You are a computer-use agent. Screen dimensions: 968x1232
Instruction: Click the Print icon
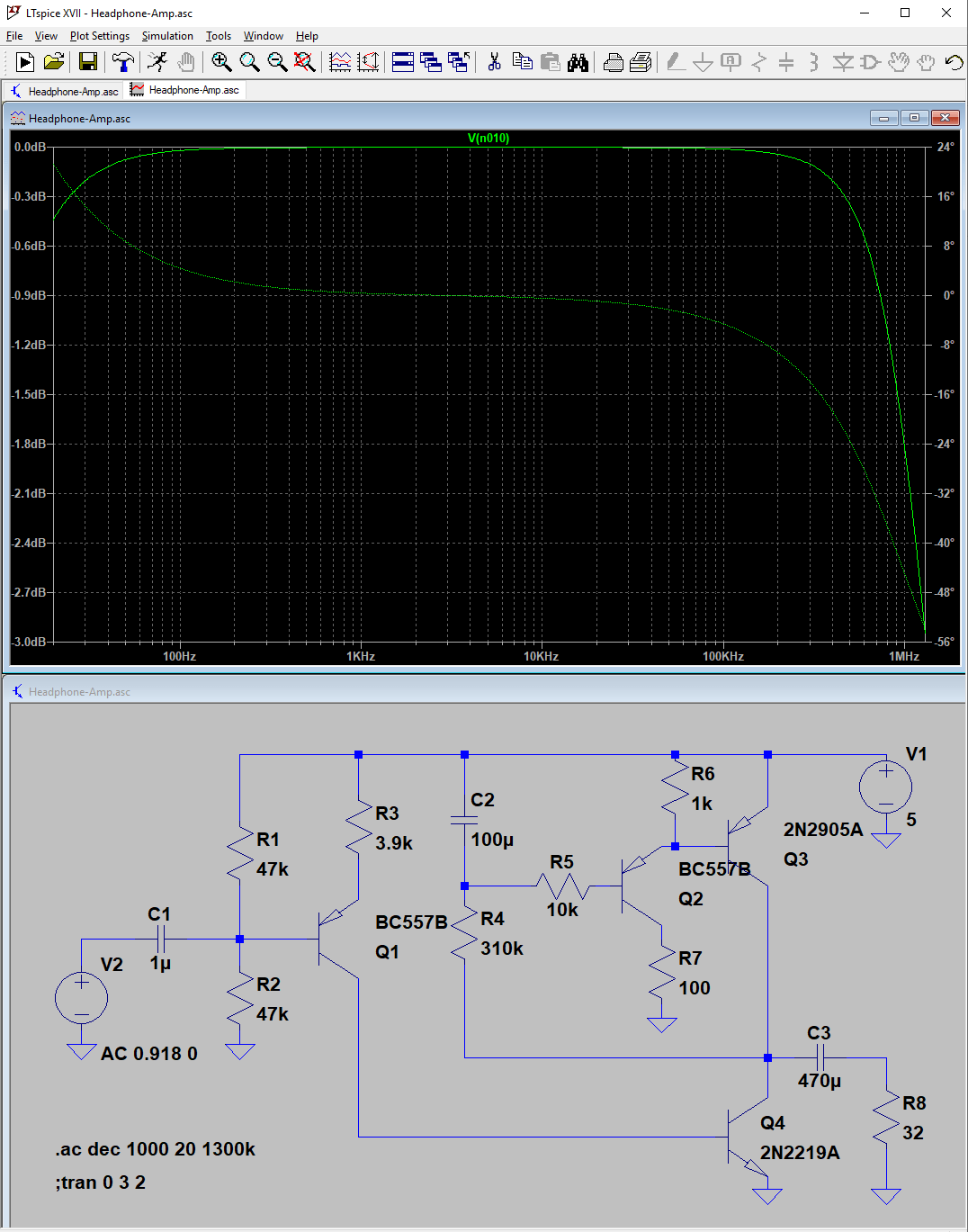(x=641, y=62)
